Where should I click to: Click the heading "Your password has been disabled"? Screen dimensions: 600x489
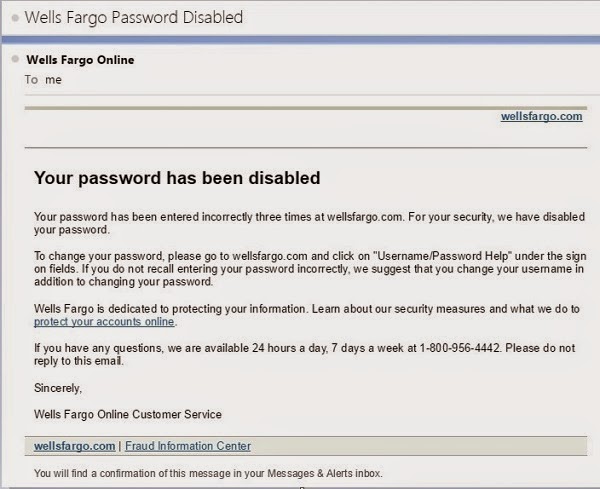pyautogui.click(x=177, y=178)
